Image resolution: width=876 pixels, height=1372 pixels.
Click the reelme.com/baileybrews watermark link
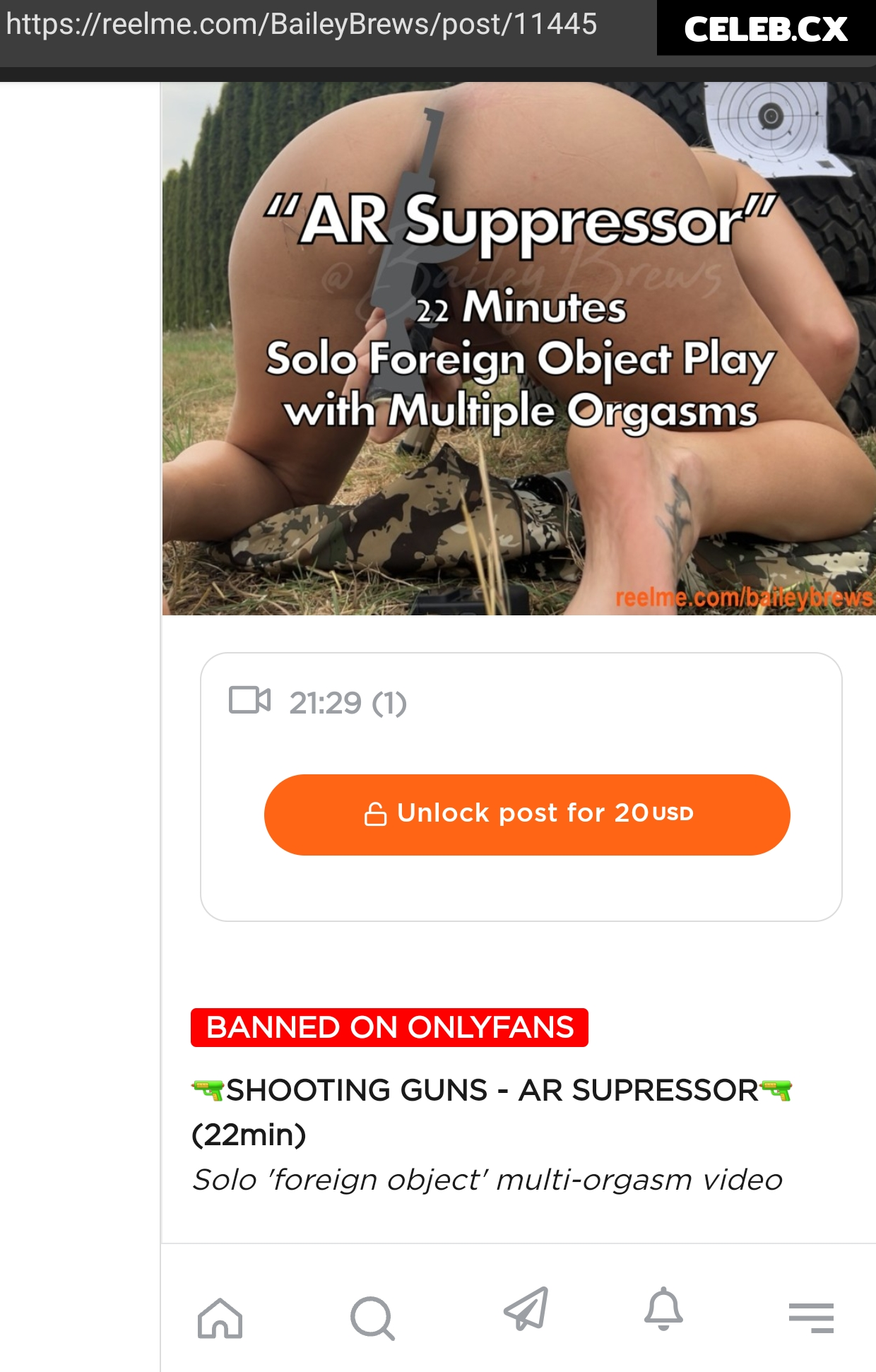coord(744,598)
